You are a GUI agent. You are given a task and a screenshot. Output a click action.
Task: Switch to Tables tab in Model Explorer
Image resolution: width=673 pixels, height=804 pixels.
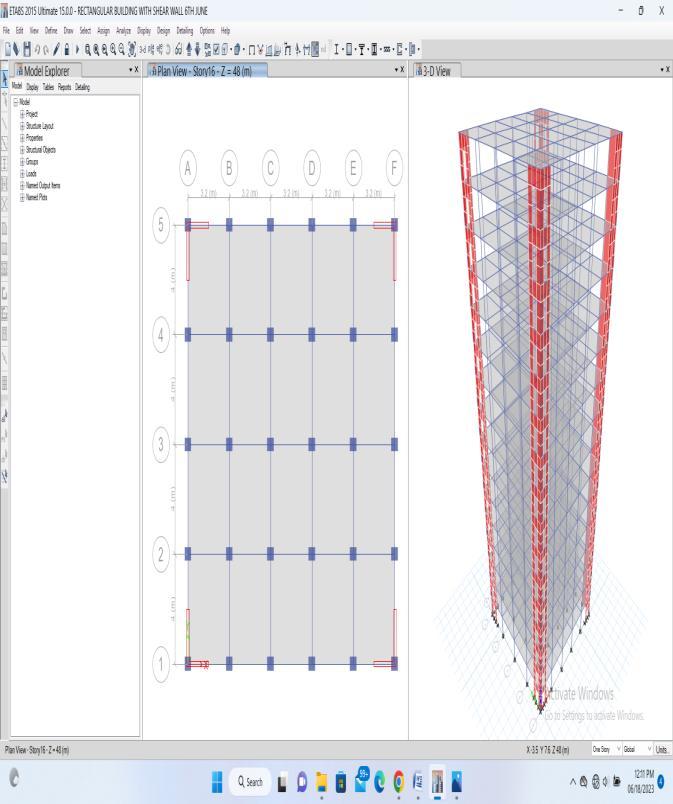pos(48,87)
